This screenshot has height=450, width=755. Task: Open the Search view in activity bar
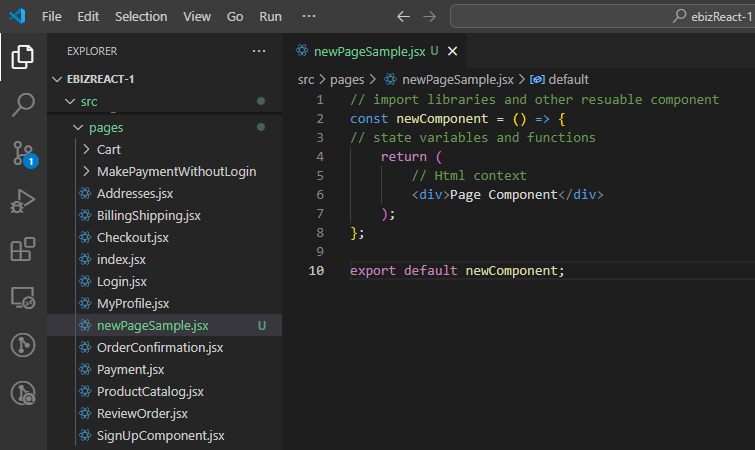23,104
